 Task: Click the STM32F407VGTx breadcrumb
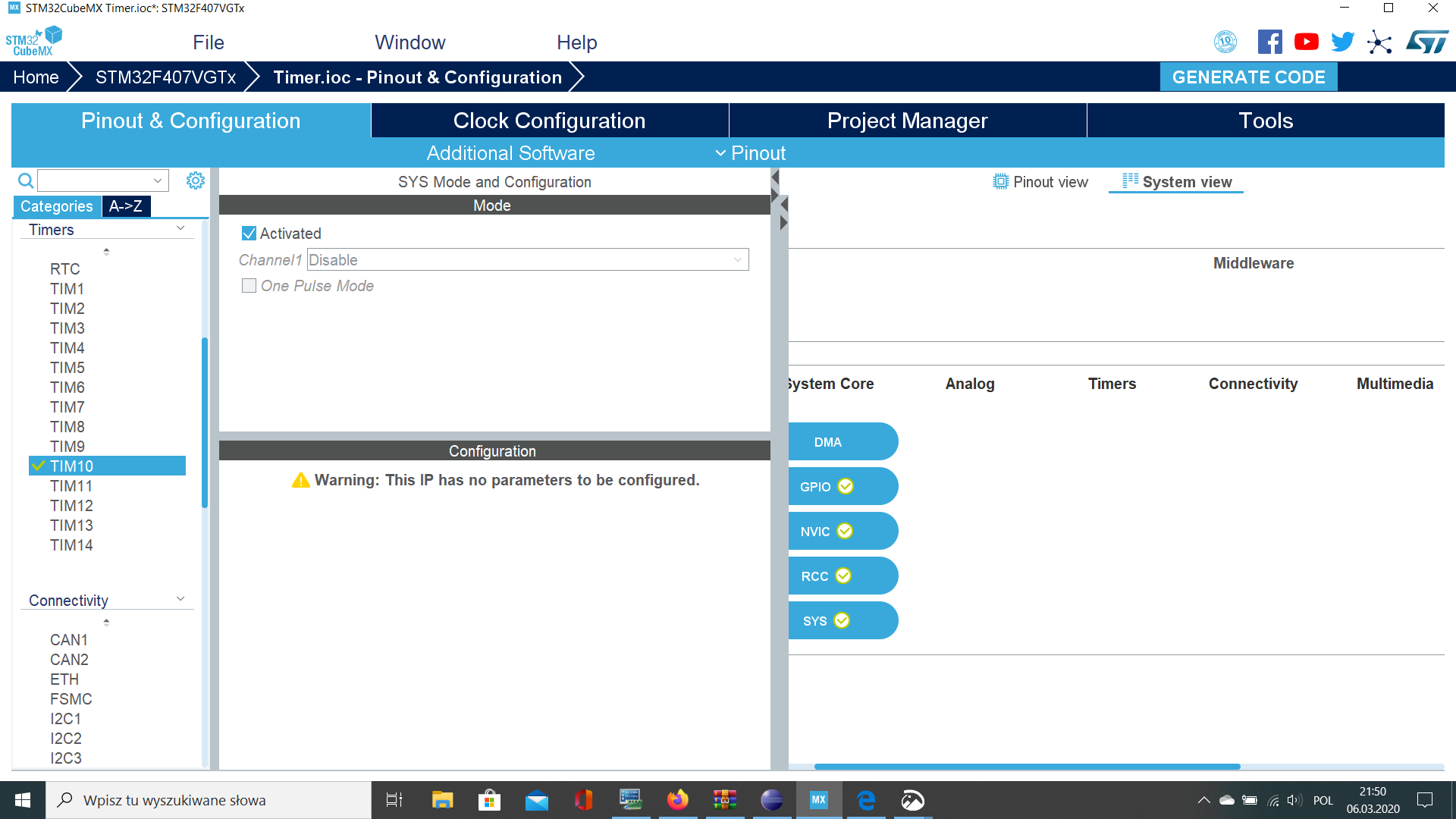point(165,77)
